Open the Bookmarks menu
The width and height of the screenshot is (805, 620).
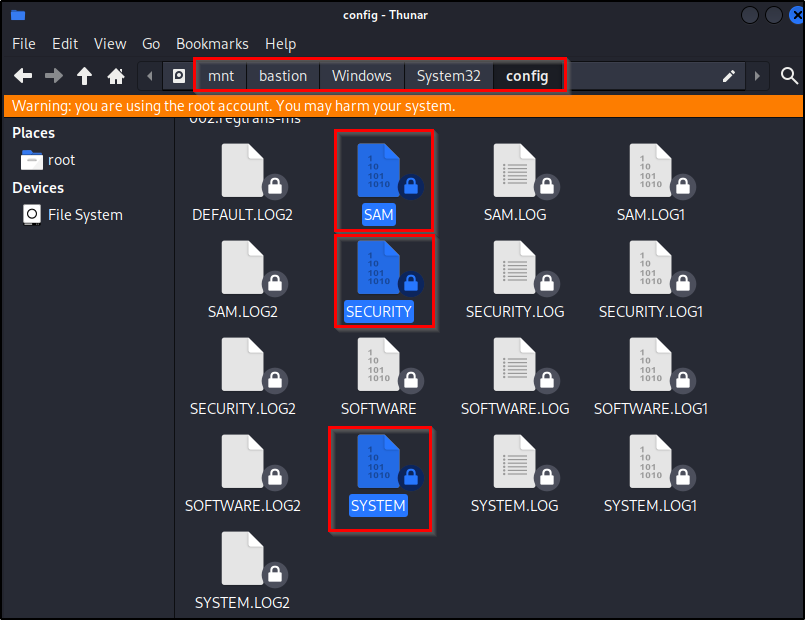coord(212,44)
